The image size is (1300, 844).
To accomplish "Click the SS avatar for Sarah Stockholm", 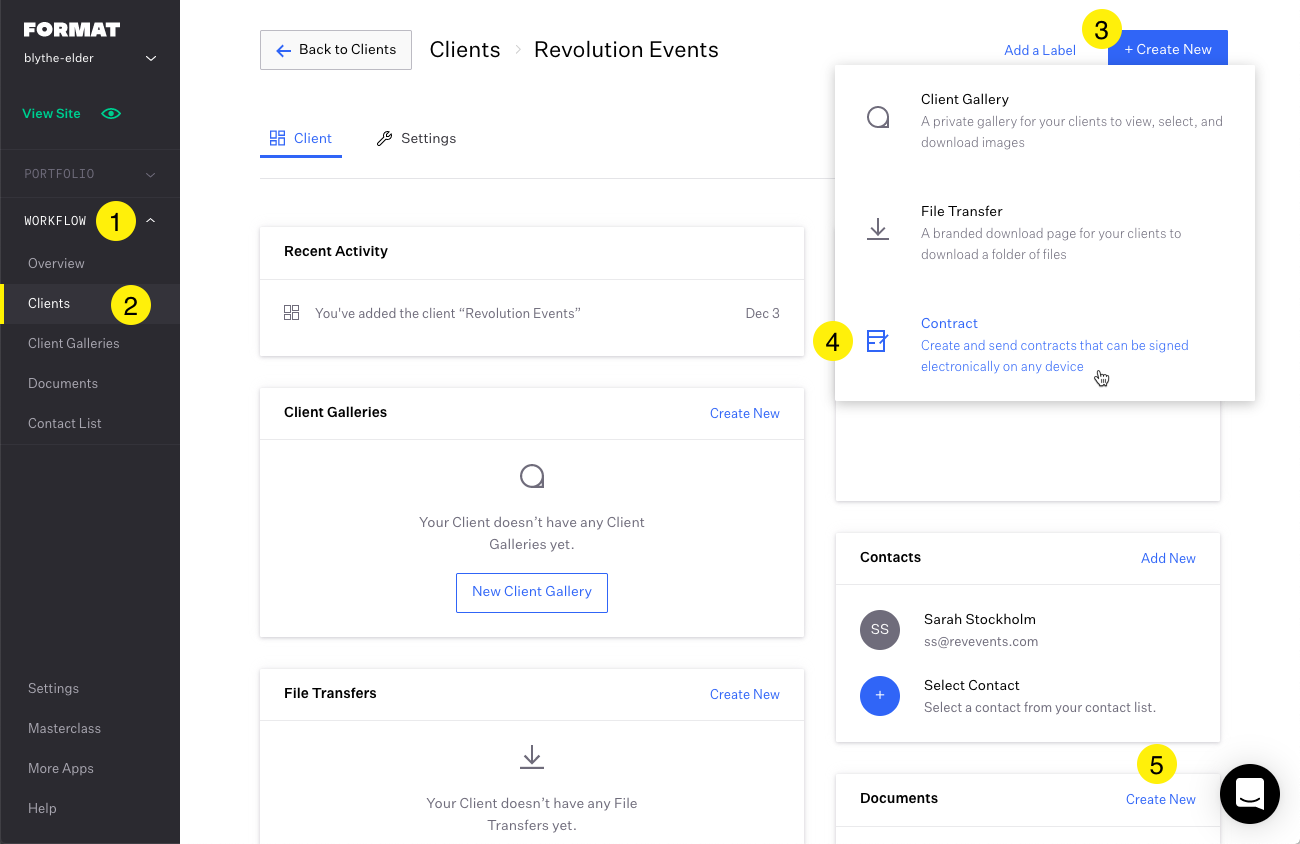I will point(879,629).
